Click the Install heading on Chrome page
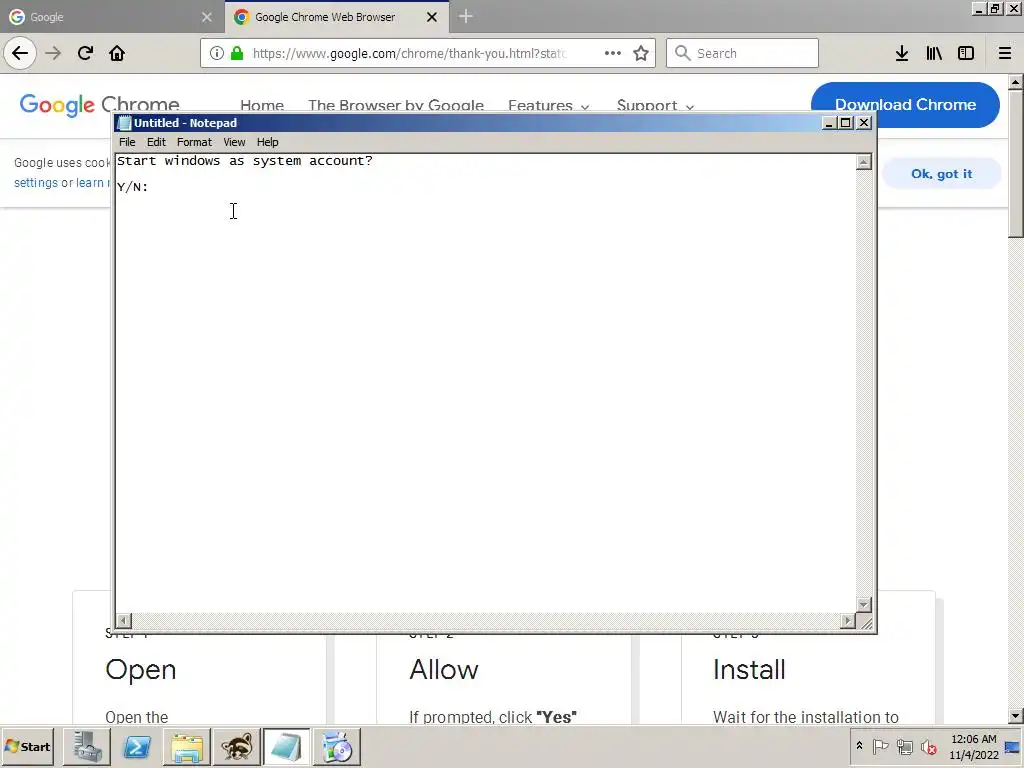This screenshot has height=768, width=1024. point(748,669)
